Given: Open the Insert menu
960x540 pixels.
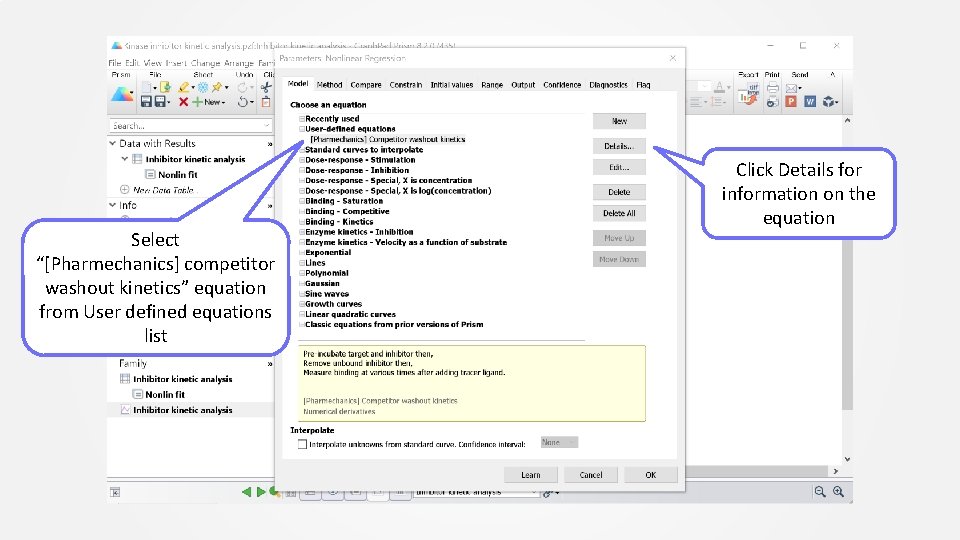Looking at the screenshot, I should [176, 63].
